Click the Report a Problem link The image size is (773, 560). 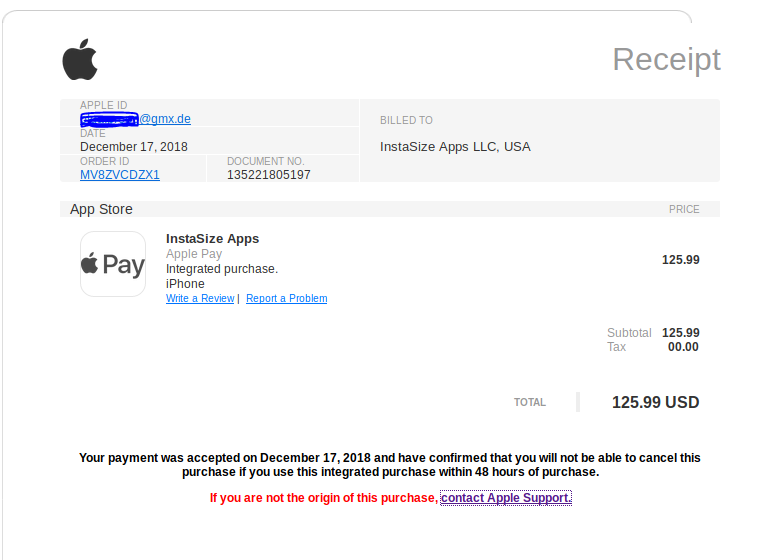tap(286, 298)
